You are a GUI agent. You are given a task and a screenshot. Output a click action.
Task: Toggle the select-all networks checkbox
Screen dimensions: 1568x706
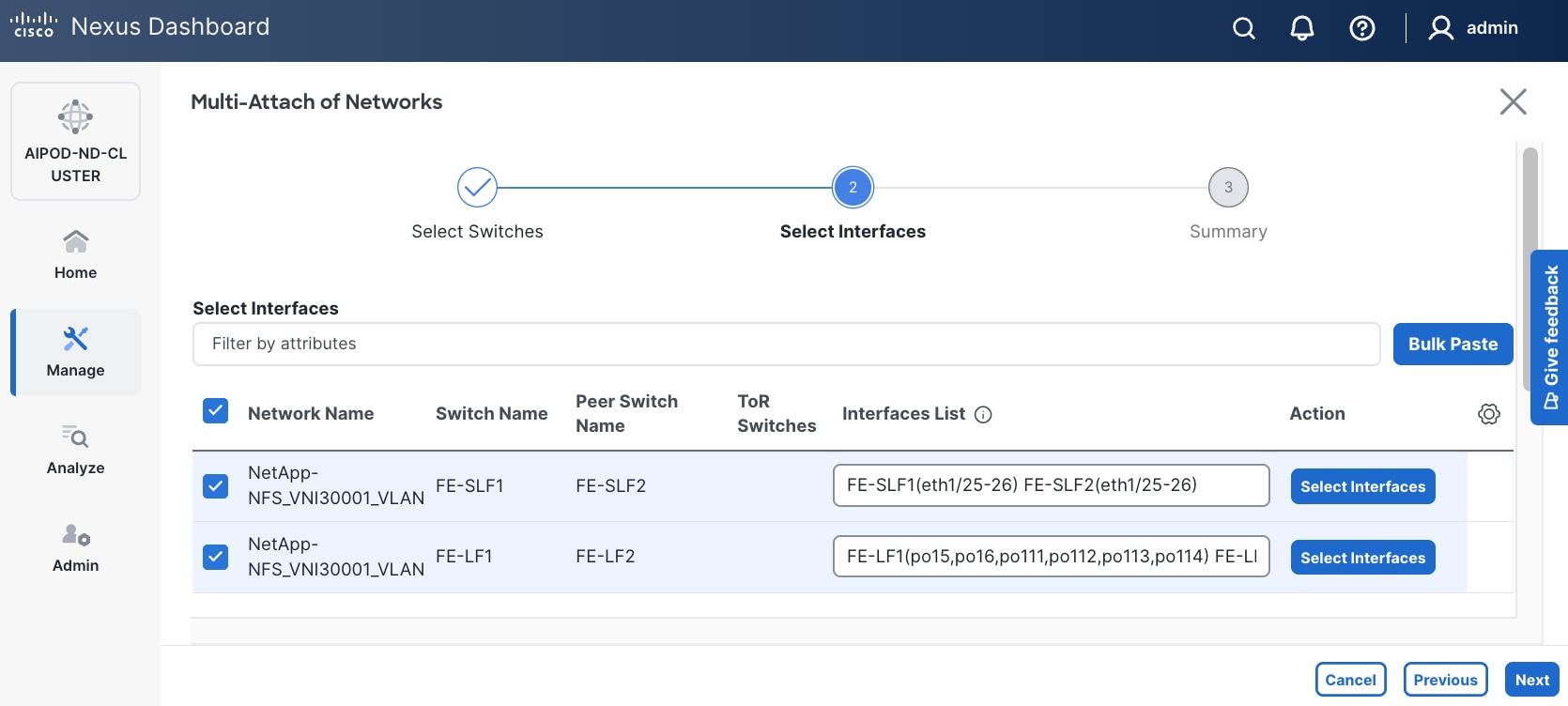tap(216, 411)
